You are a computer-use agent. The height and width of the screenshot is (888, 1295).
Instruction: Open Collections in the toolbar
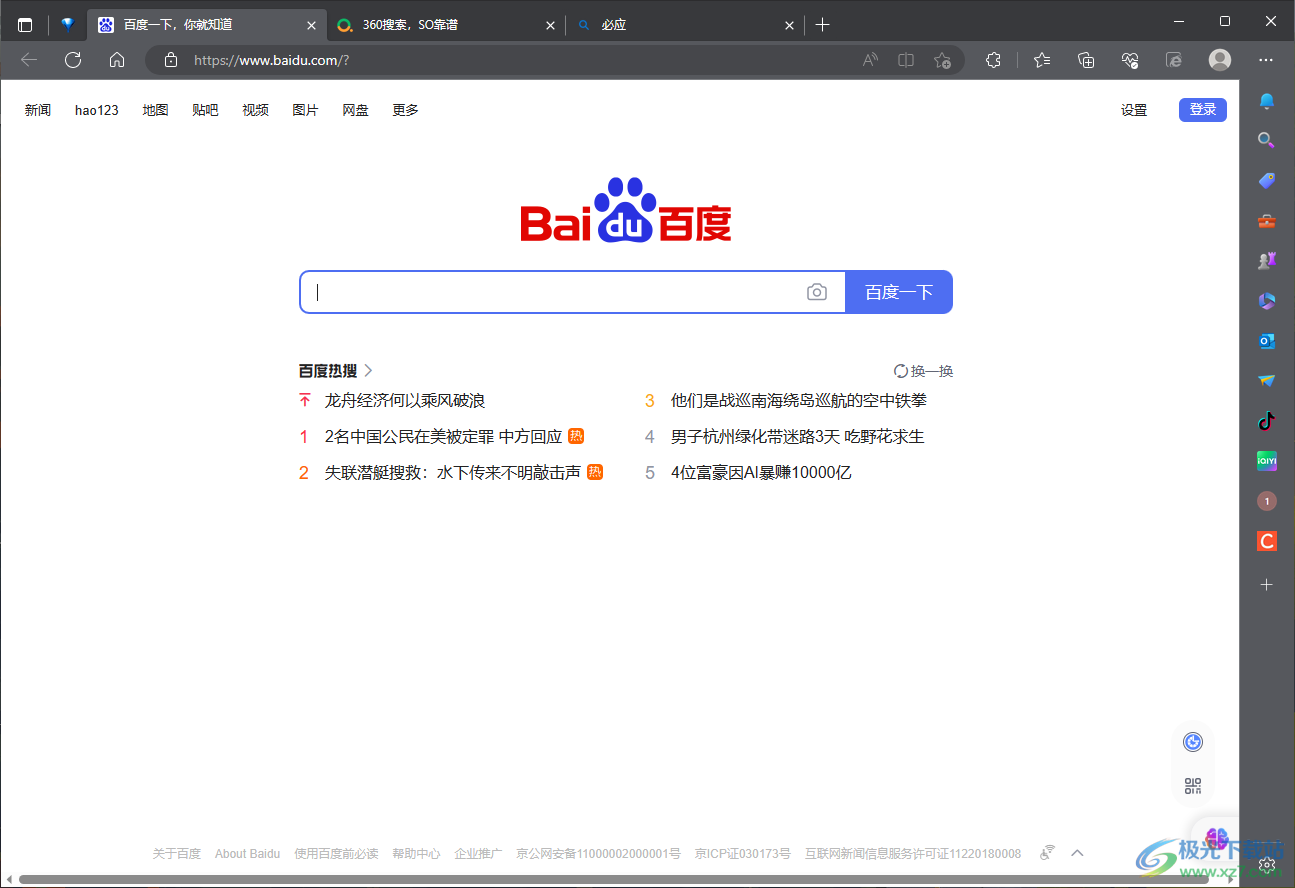coord(1086,60)
